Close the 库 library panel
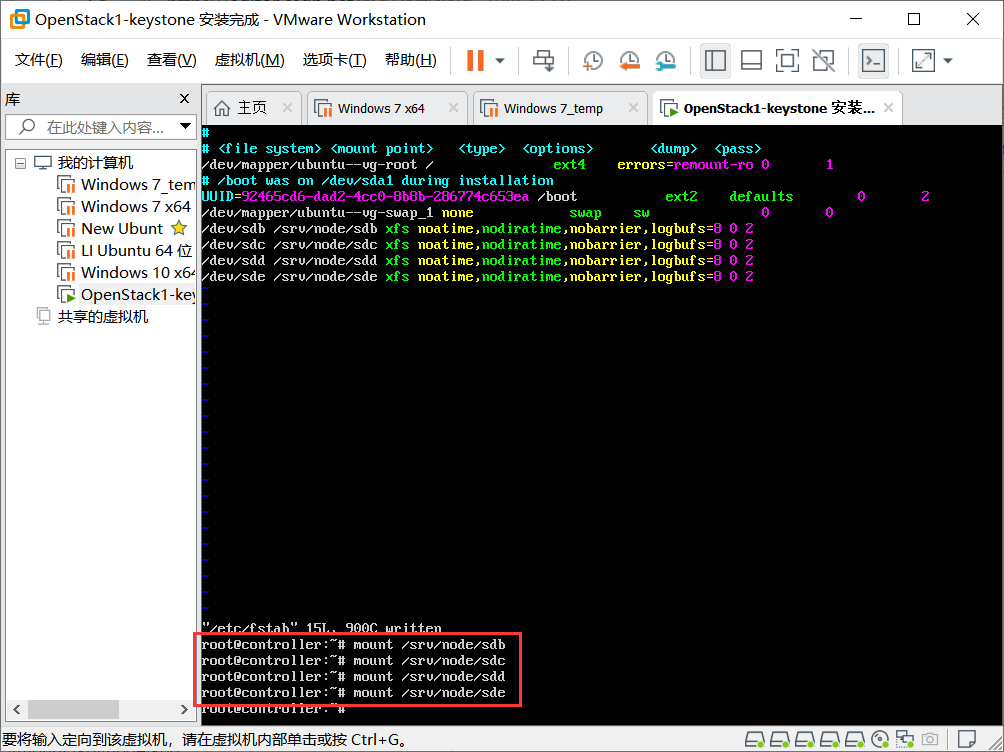 pyautogui.click(x=184, y=99)
